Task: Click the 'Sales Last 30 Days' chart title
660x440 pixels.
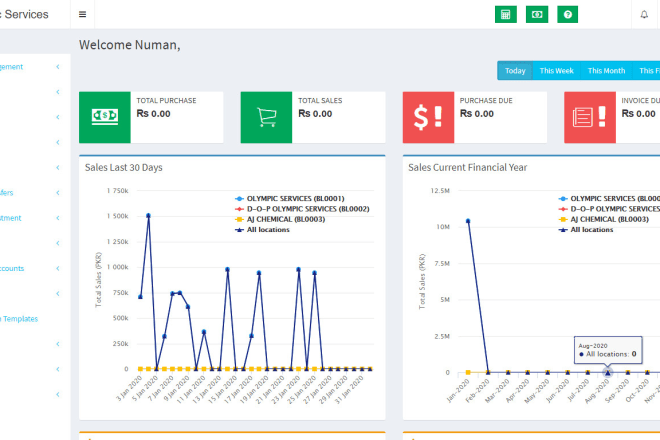Action: [x=124, y=168]
